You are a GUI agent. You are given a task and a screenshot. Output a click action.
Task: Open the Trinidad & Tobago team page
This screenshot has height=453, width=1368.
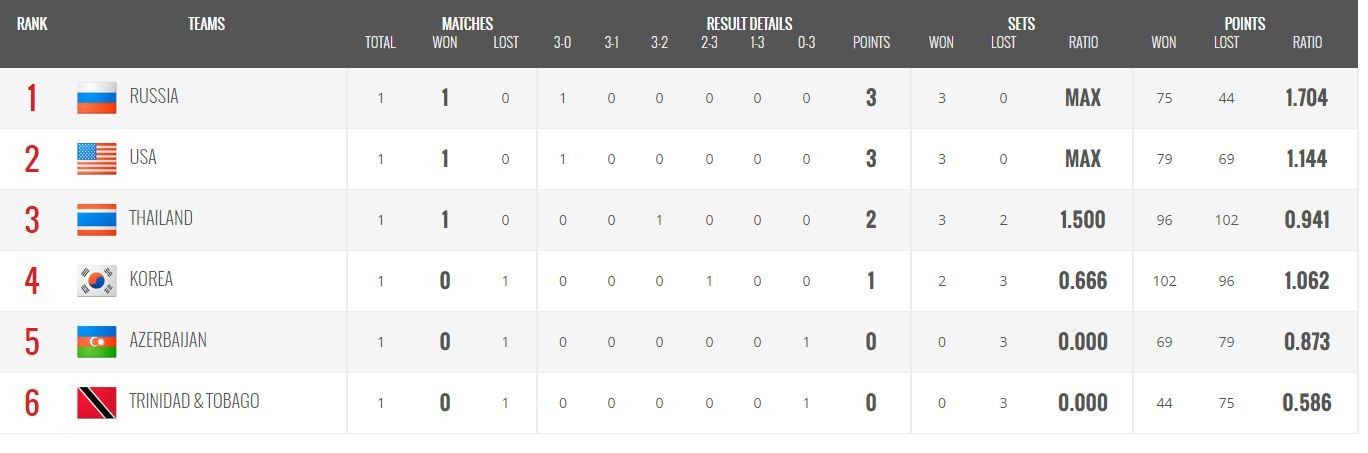194,402
